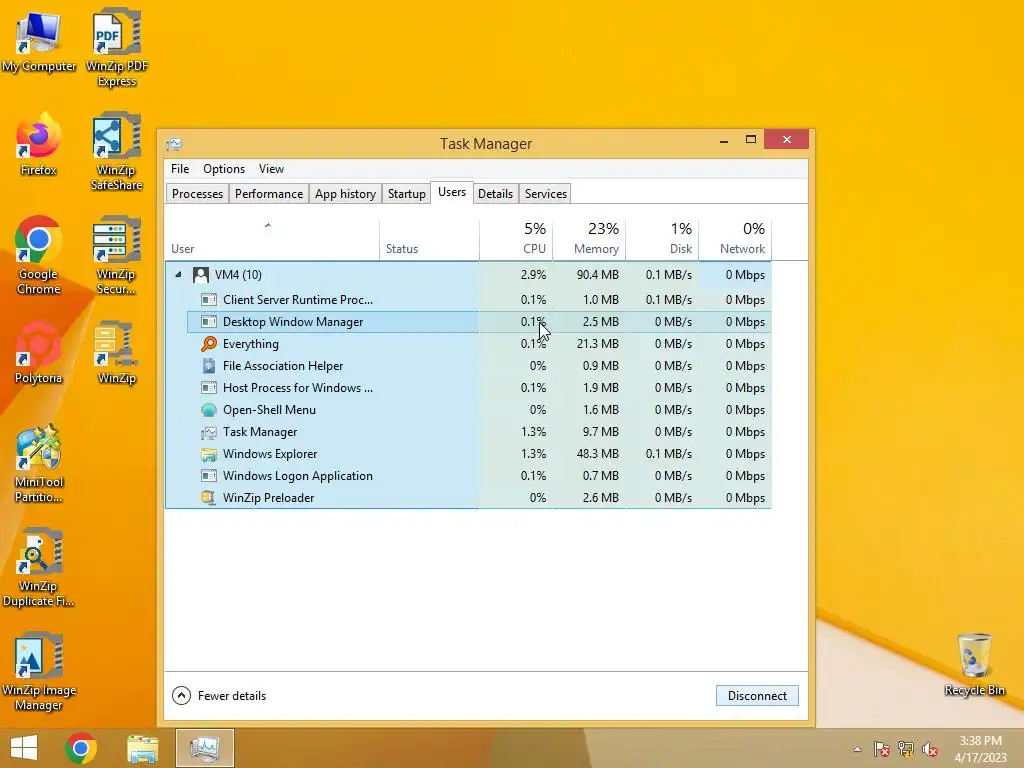Viewport: 1024px width, 768px height.
Task: Click the muted volume tray icon
Action: (930, 749)
